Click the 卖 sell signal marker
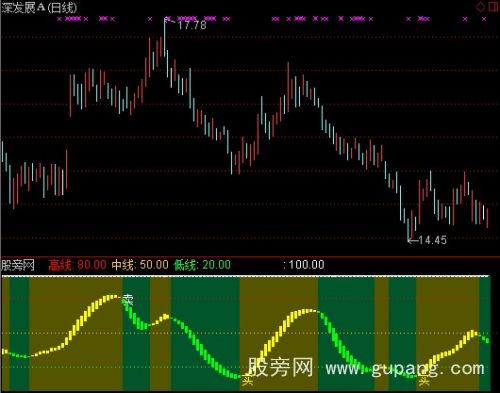500x393 pixels. 127,300
